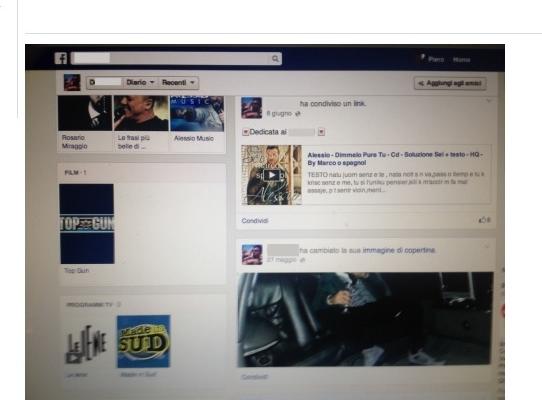Click Condividi under the shared link post
This screenshot has height=400, width=542.
255,221
